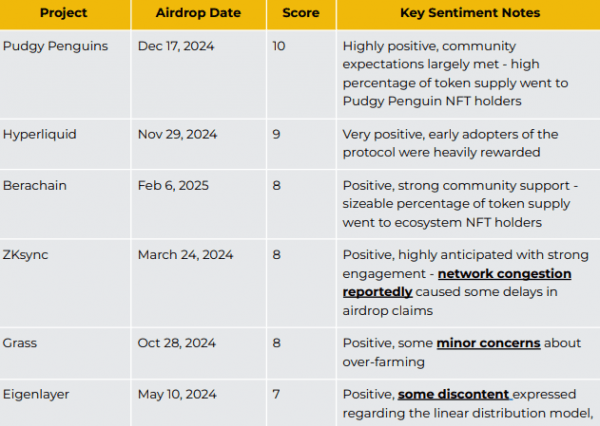The height and width of the screenshot is (426, 600).
Task: Select the Airdrop Date column header
Action: tap(198, 13)
